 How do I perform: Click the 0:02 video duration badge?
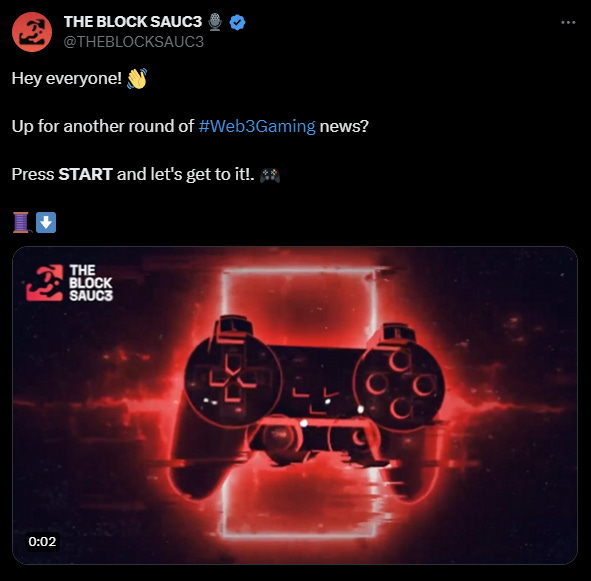click(42, 541)
